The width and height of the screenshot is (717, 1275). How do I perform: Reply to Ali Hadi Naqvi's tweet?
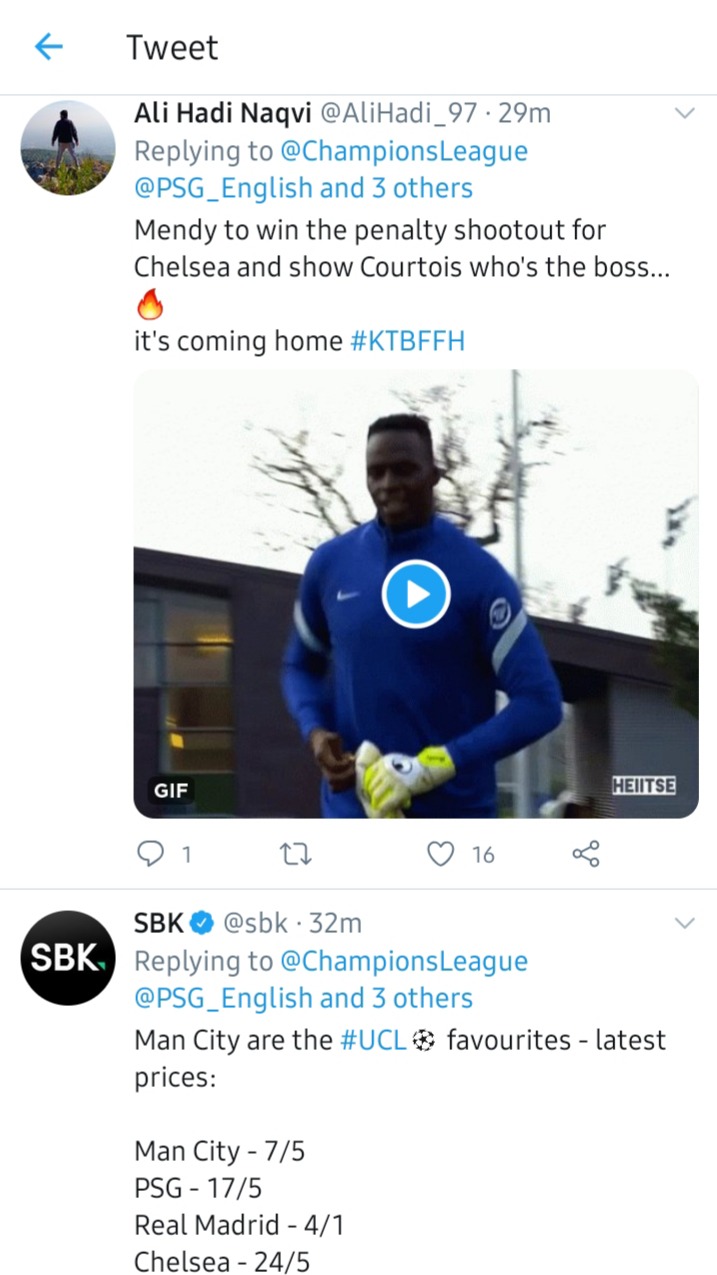(x=149, y=853)
